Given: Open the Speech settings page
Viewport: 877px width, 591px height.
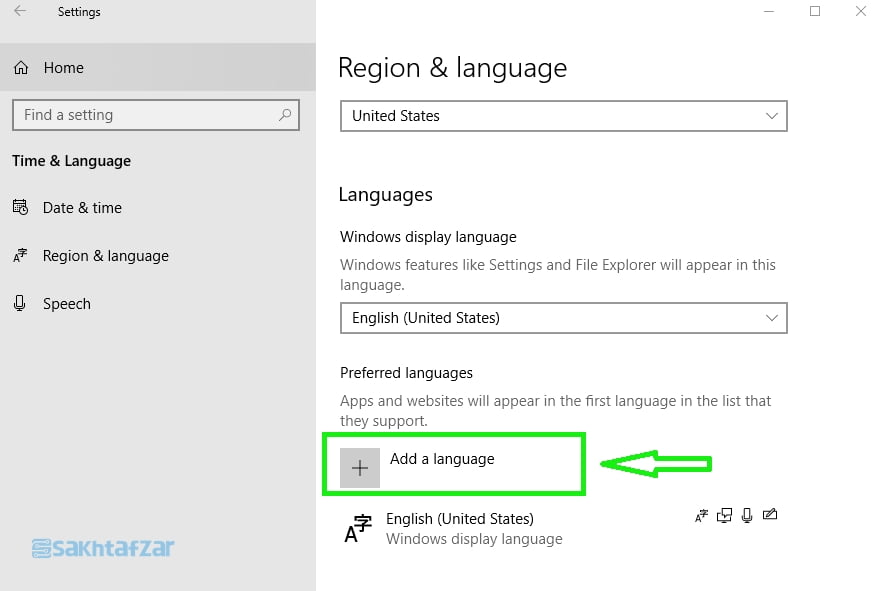Looking at the screenshot, I should tap(66, 304).
